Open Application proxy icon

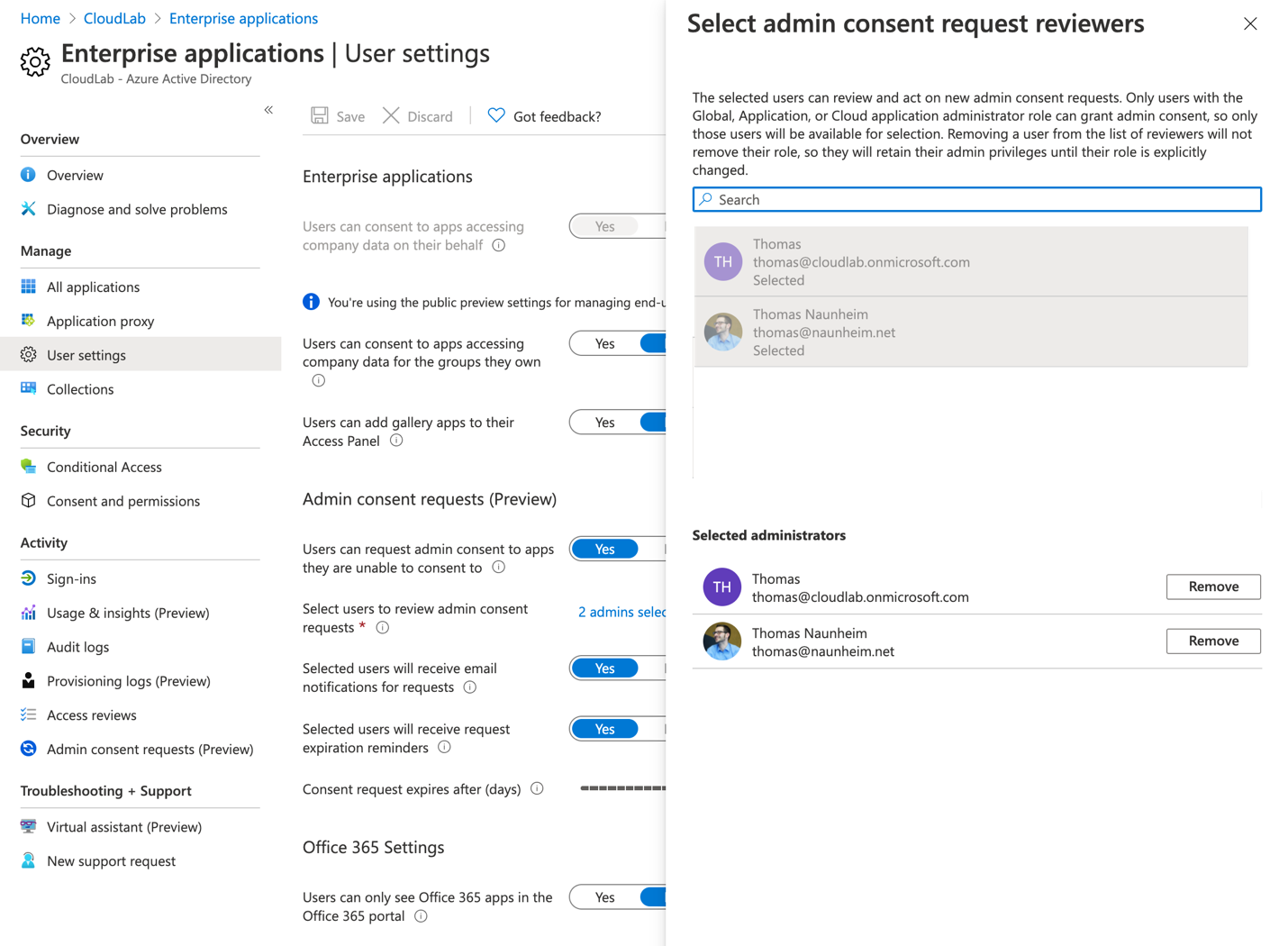click(x=28, y=321)
